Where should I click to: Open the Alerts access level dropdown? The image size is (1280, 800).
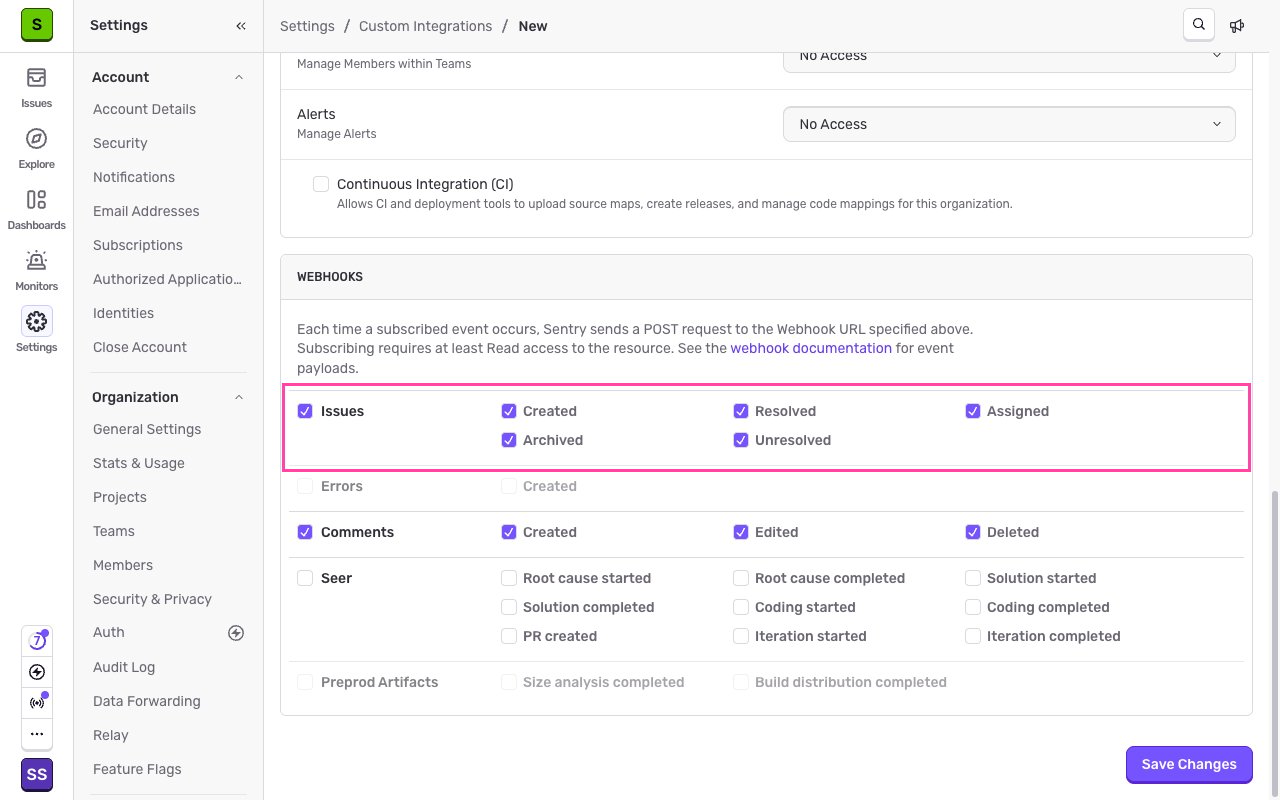pos(1009,124)
